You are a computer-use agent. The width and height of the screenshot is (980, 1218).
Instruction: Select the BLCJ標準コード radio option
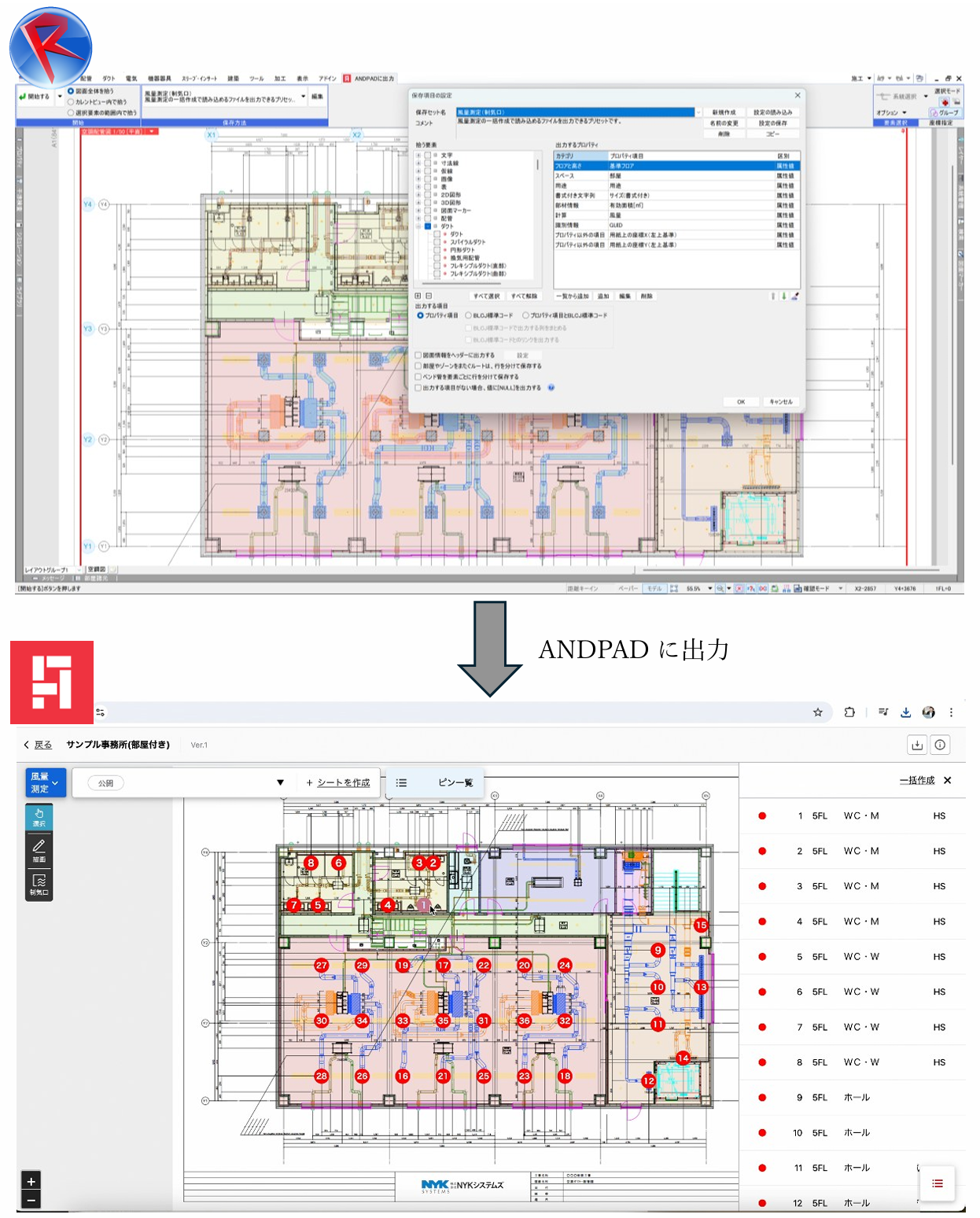(x=469, y=315)
